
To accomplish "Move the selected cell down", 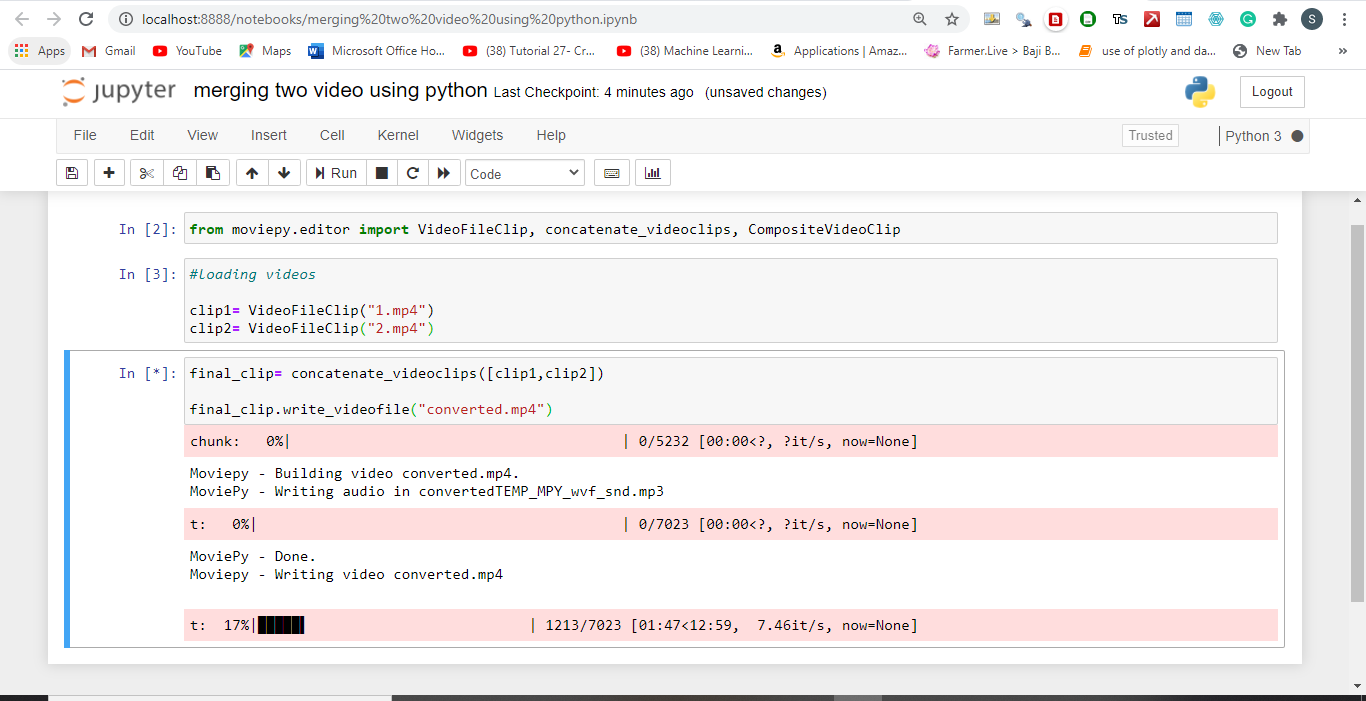I will pos(284,172).
